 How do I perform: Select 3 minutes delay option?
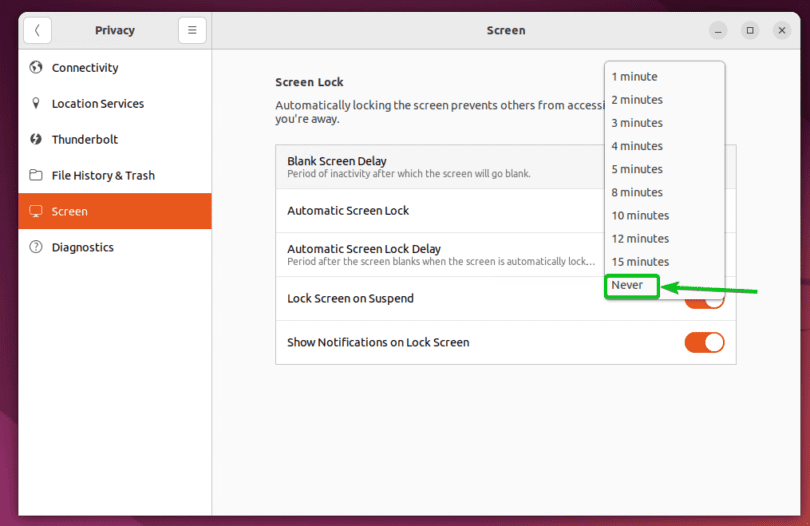(637, 123)
